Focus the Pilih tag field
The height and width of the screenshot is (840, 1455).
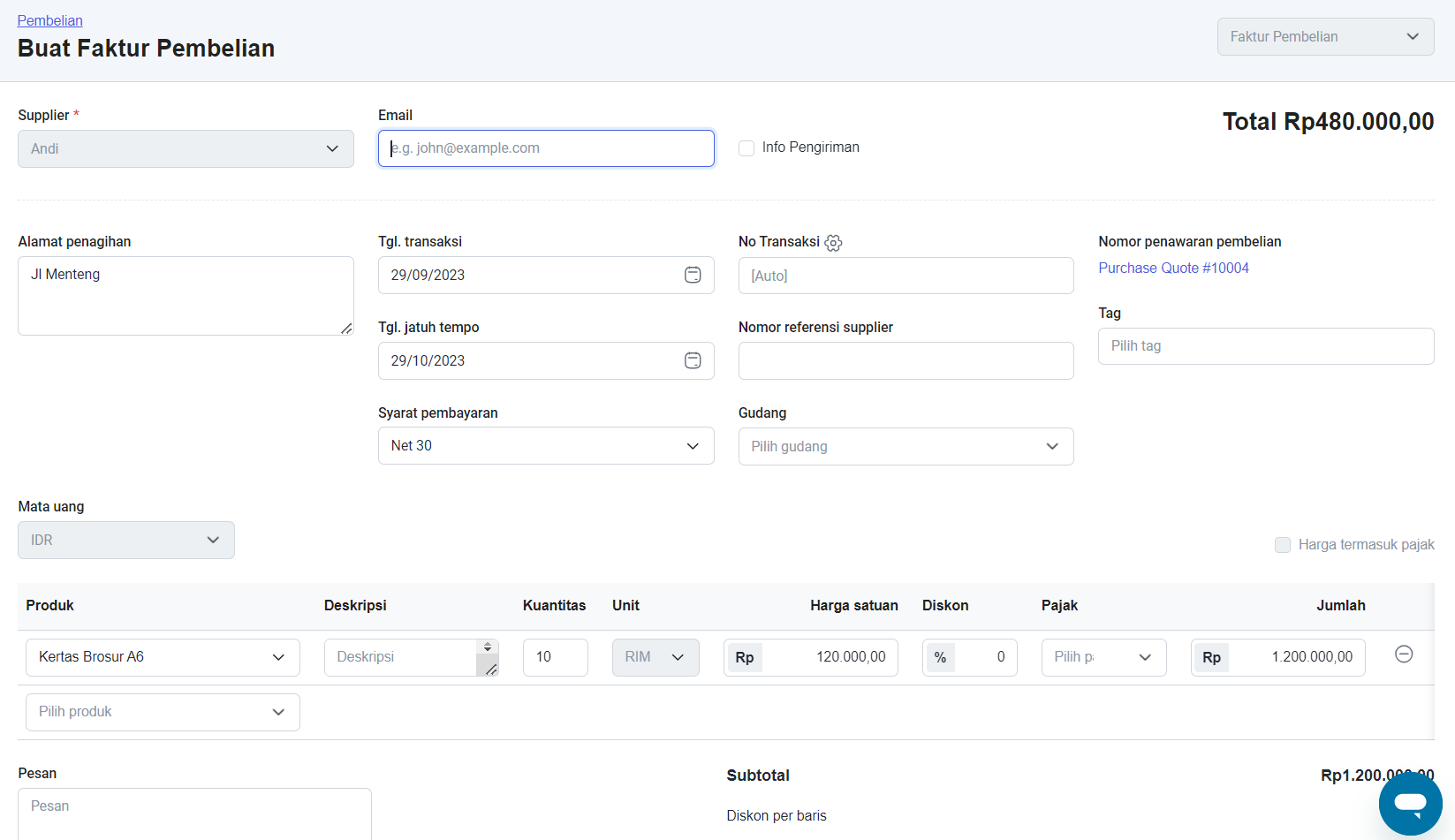click(x=1265, y=346)
